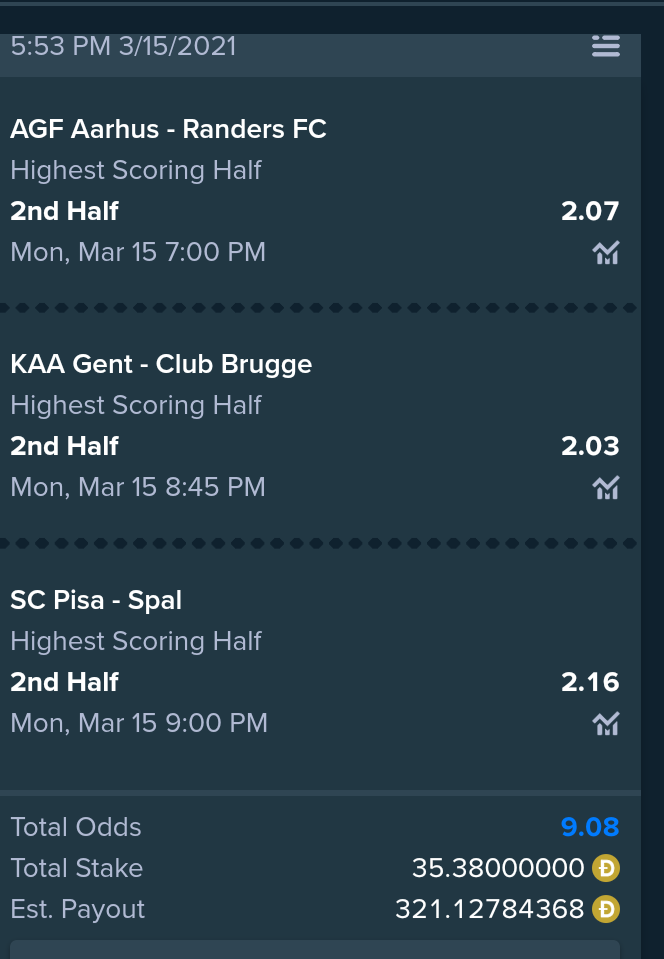Open KAA Gent - Club Brugge match
The width and height of the screenshot is (664, 959).
pyautogui.click(x=161, y=365)
